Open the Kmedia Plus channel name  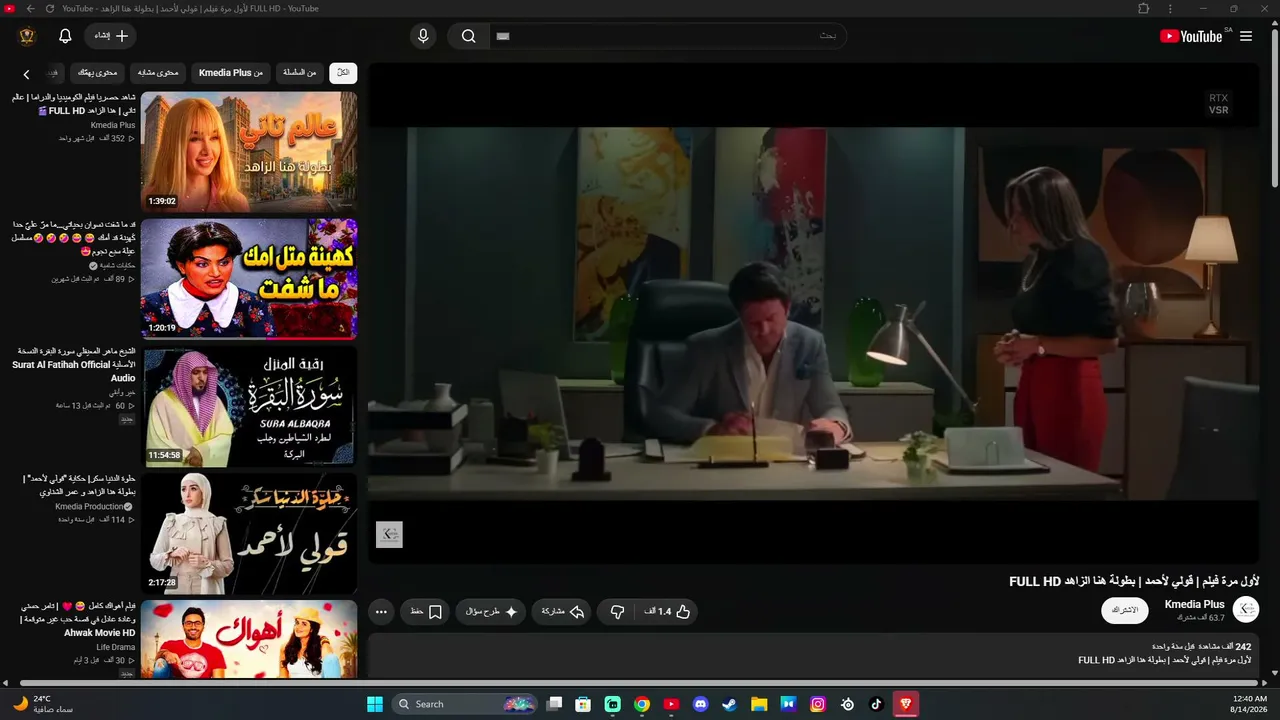pyautogui.click(x=1195, y=604)
